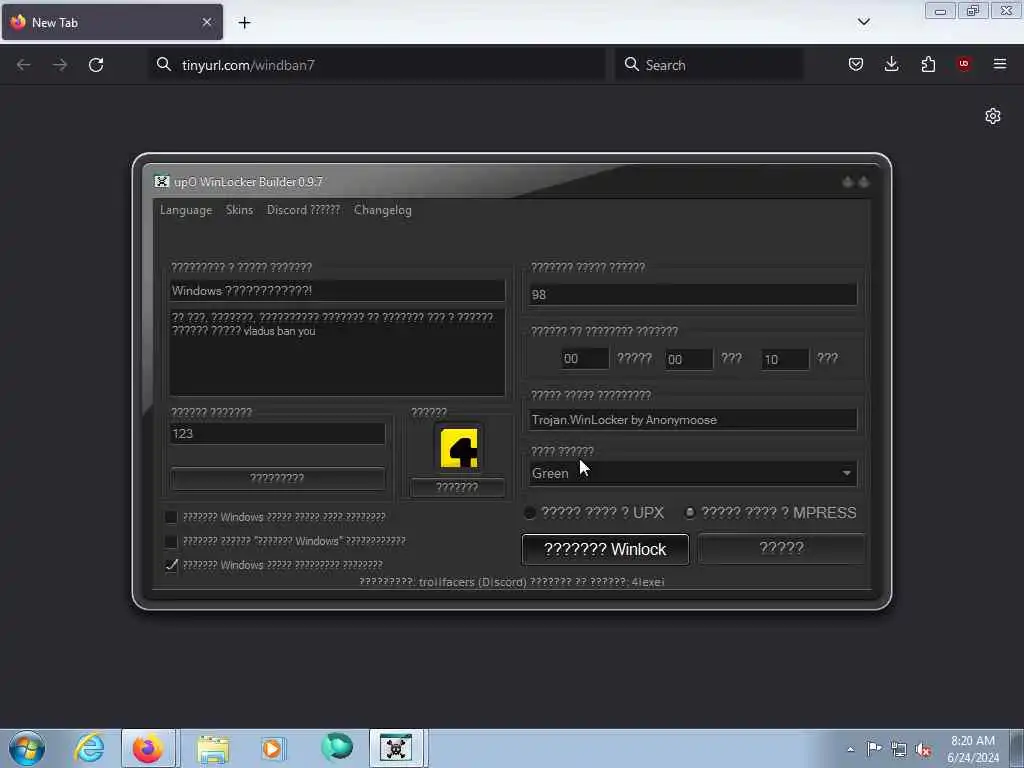Open the Changelog menu

[383, 210]
